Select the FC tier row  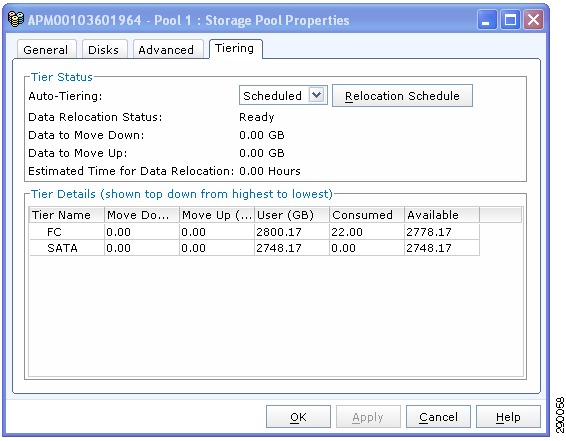[254, 232]
